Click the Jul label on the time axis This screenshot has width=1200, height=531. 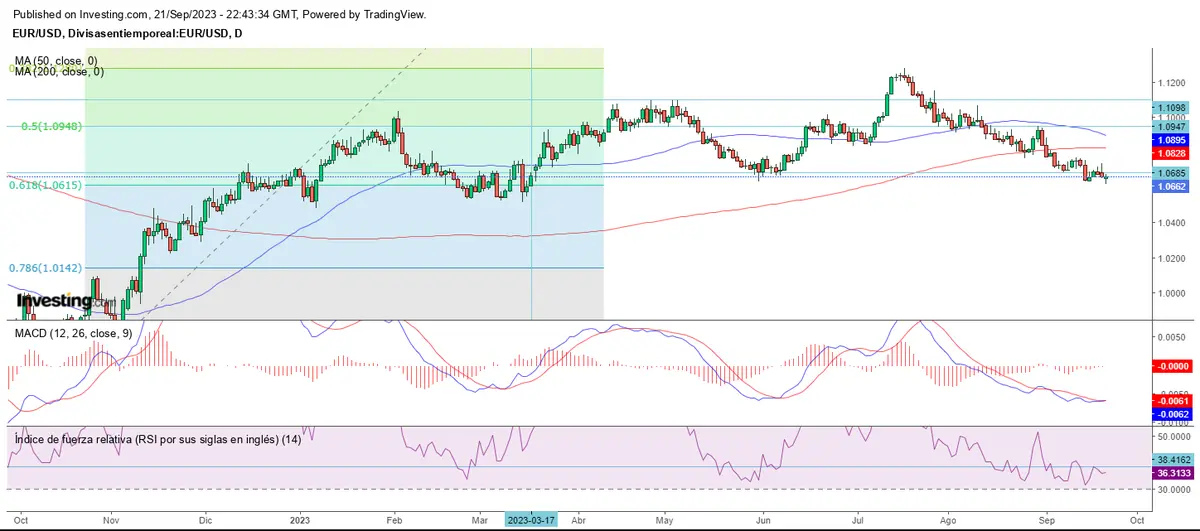857,521
